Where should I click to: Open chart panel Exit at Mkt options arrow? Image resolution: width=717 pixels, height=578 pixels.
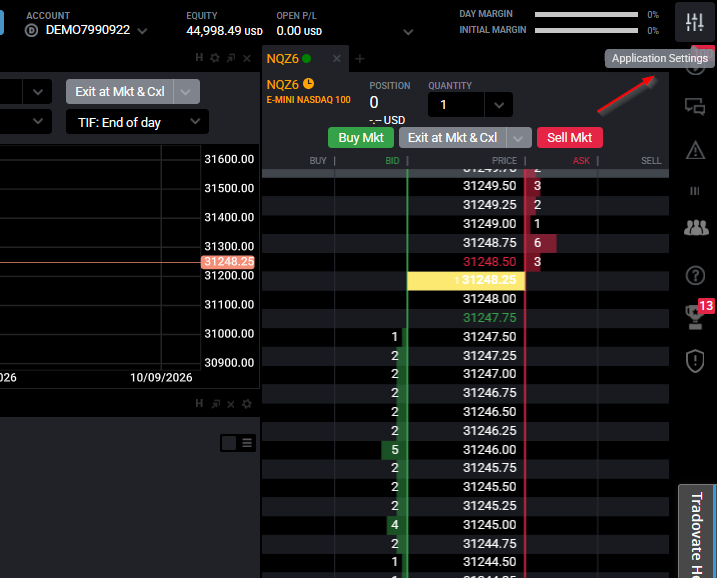coord(186,92)
